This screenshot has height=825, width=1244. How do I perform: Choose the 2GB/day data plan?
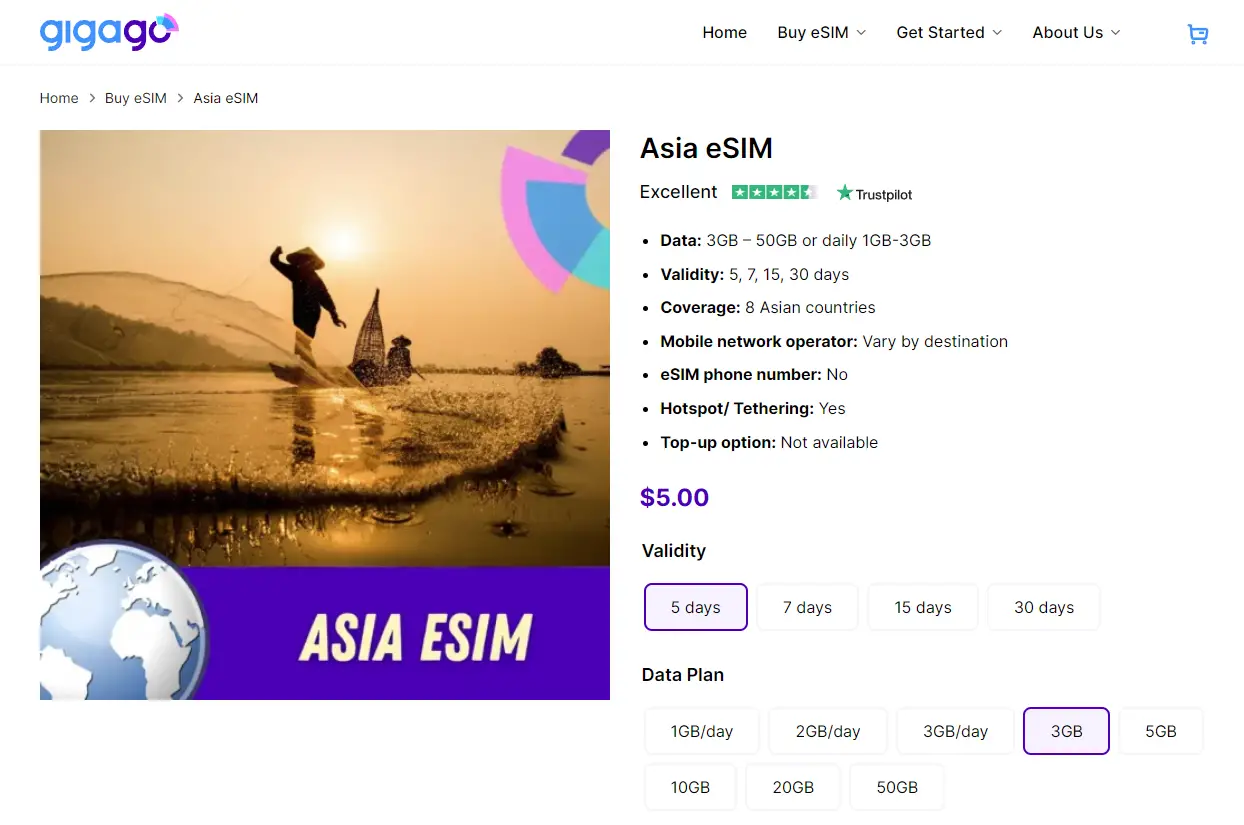point(828,731)
